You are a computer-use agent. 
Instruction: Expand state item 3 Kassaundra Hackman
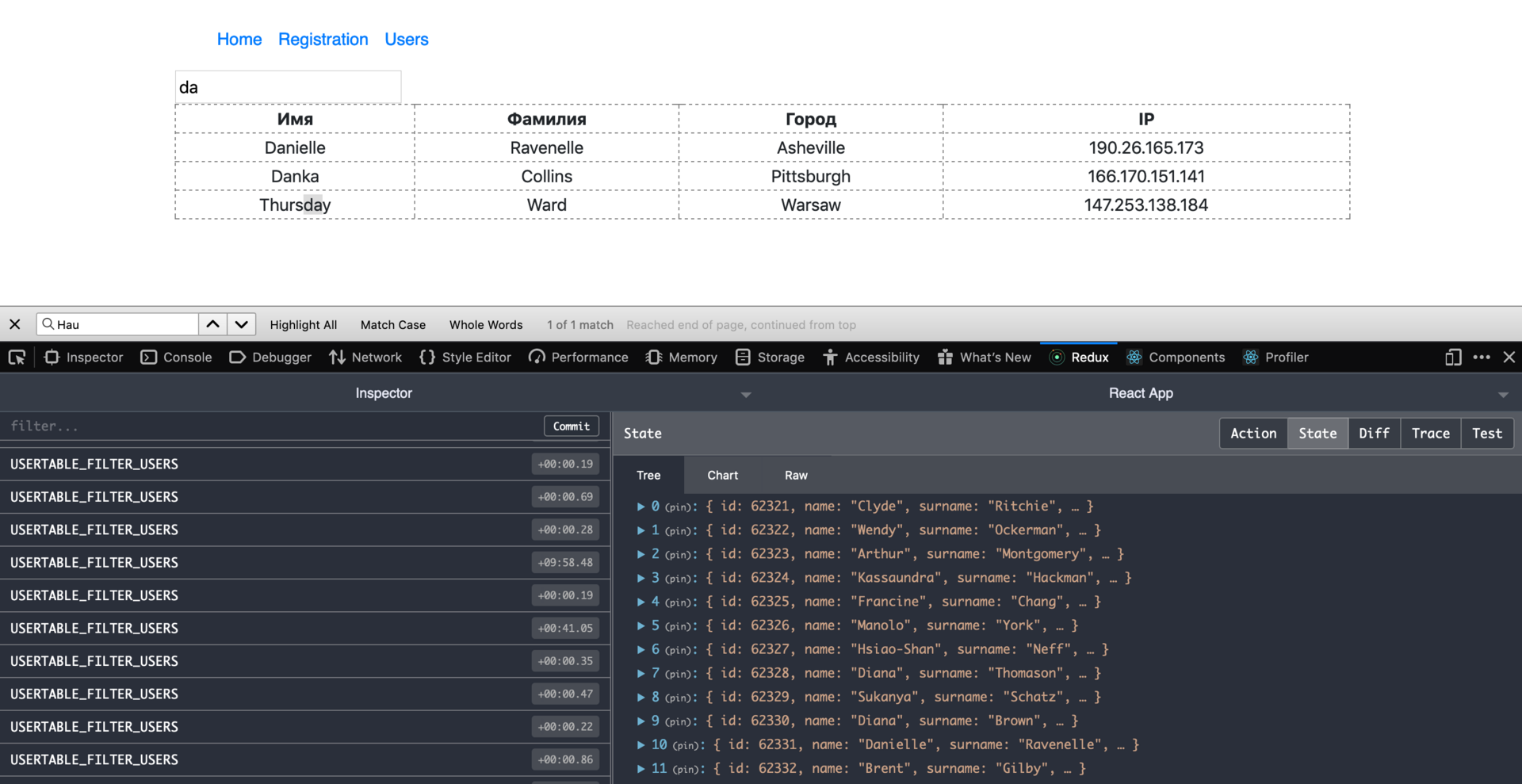(x=641, y=578)
